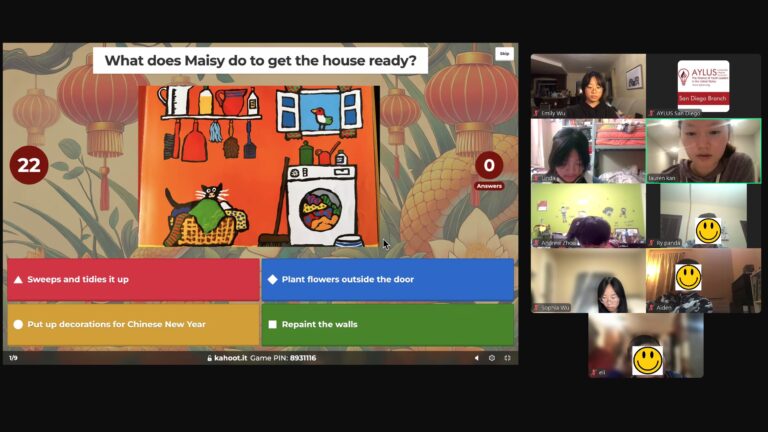Click the triangle shape on the red answer
Screen dimensions: 768x432
(18, 280)
